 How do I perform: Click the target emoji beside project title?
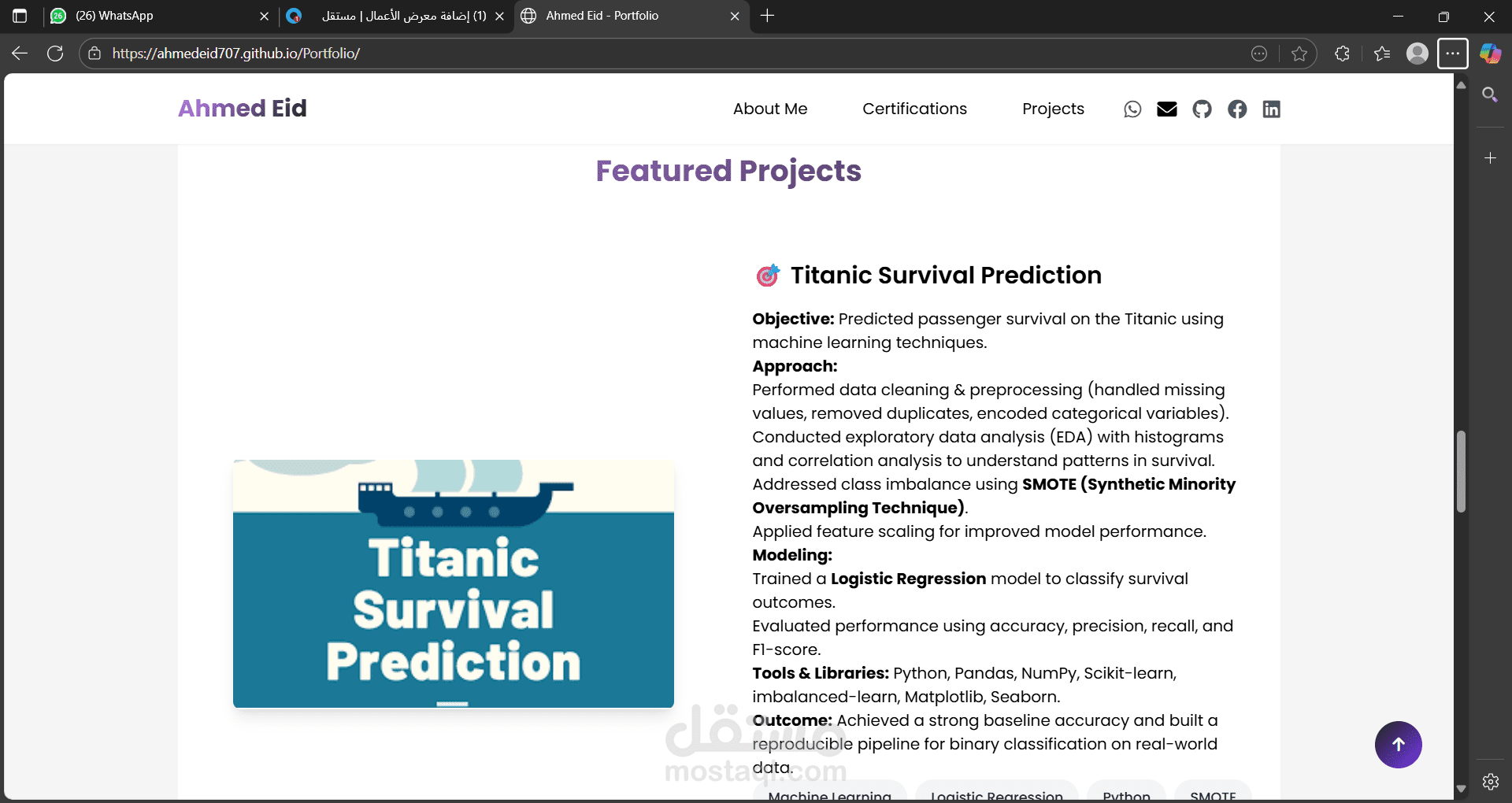pos(768,276)
